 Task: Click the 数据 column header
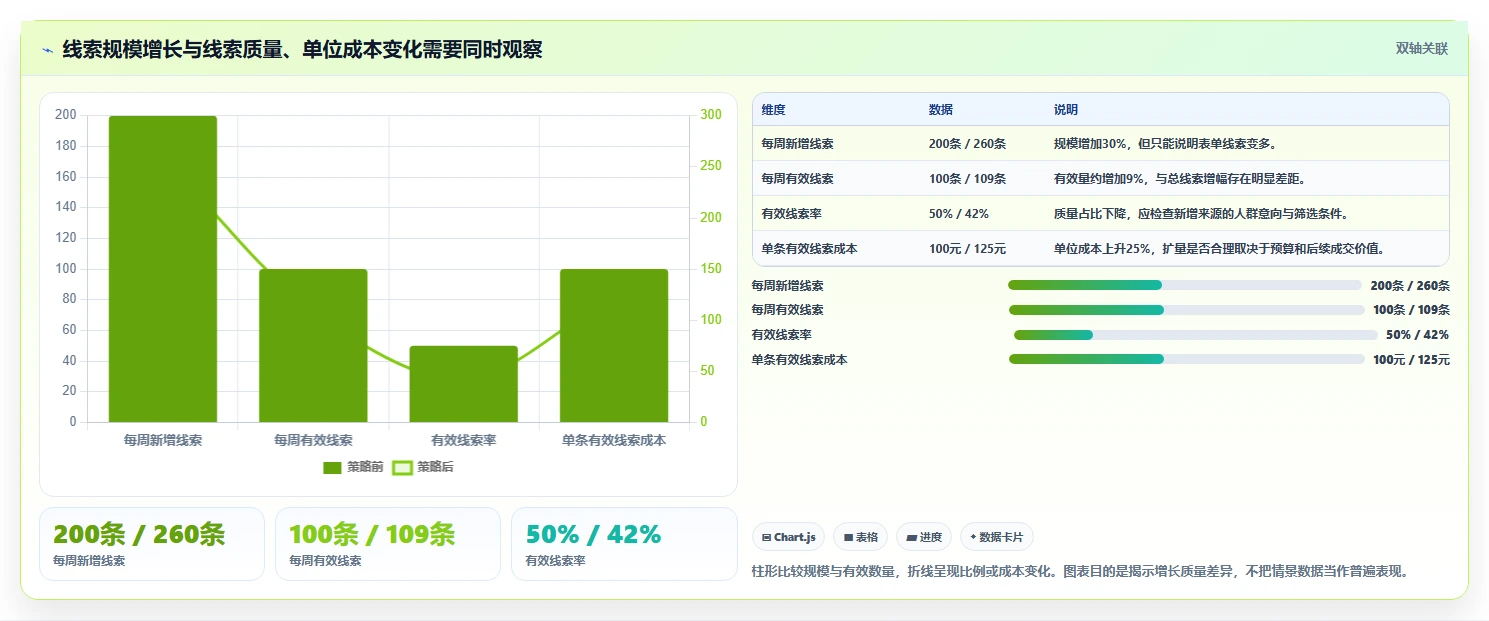click(x=941, y=110)
